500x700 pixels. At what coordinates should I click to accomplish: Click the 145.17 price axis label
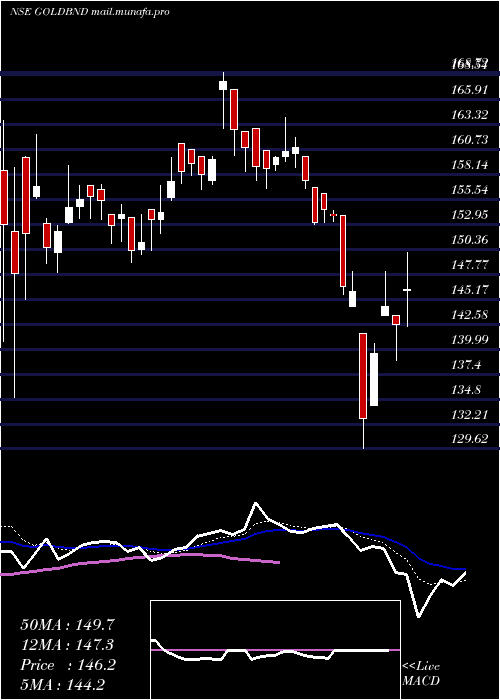click(469, 290)
